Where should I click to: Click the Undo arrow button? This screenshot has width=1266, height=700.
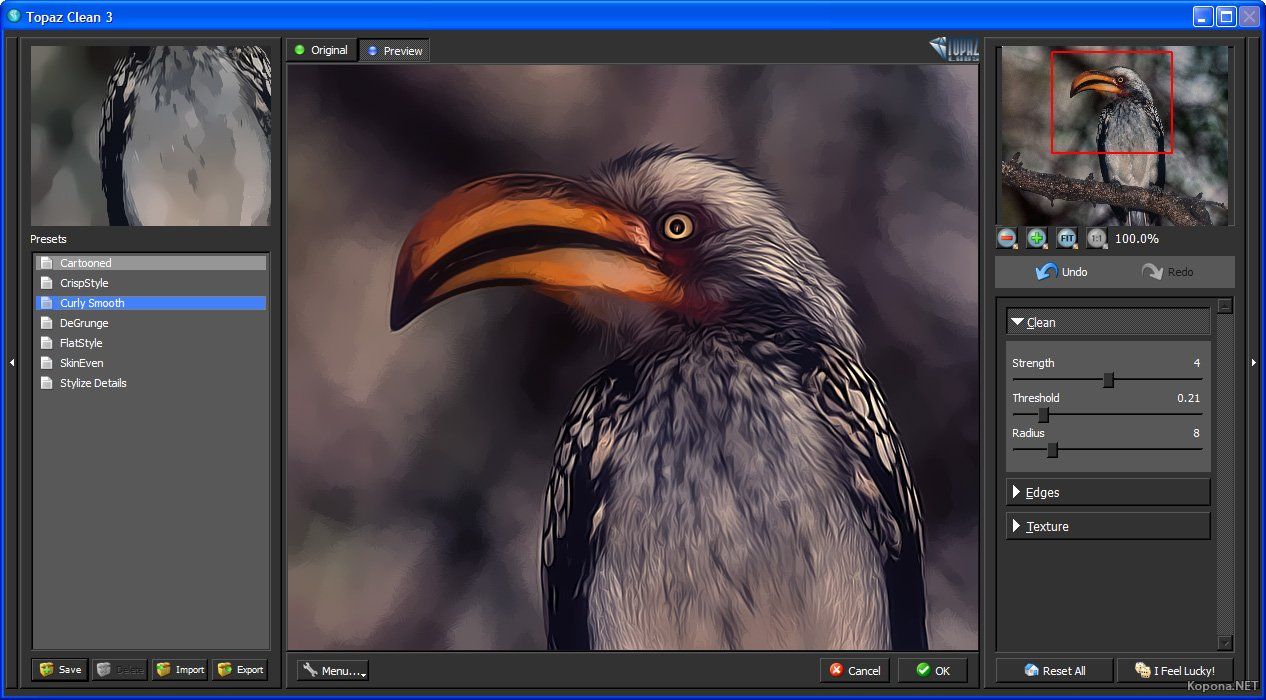[1061, 272]
